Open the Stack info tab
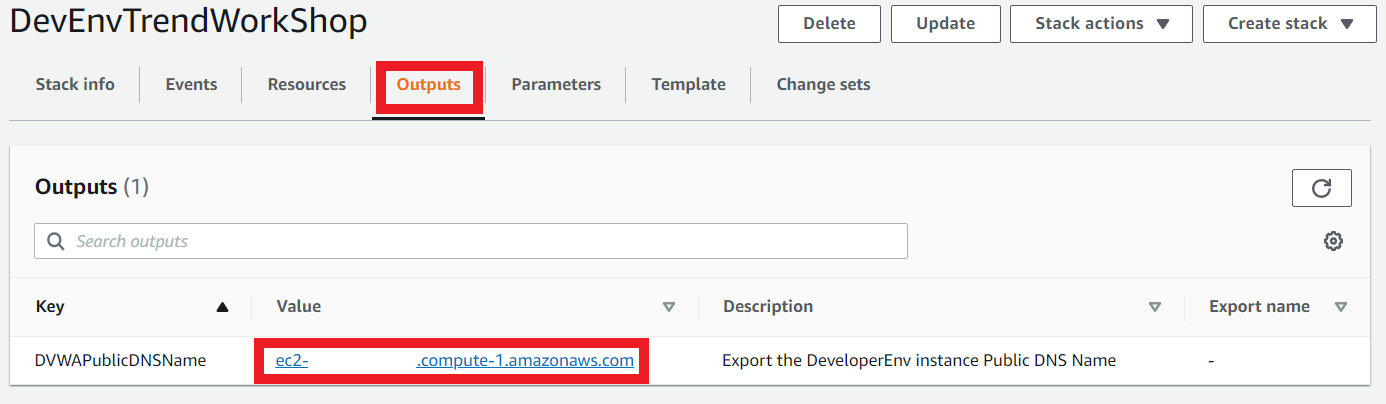Image resolution: width=1386 pixels, height=404 pixels. click(75, 85)
